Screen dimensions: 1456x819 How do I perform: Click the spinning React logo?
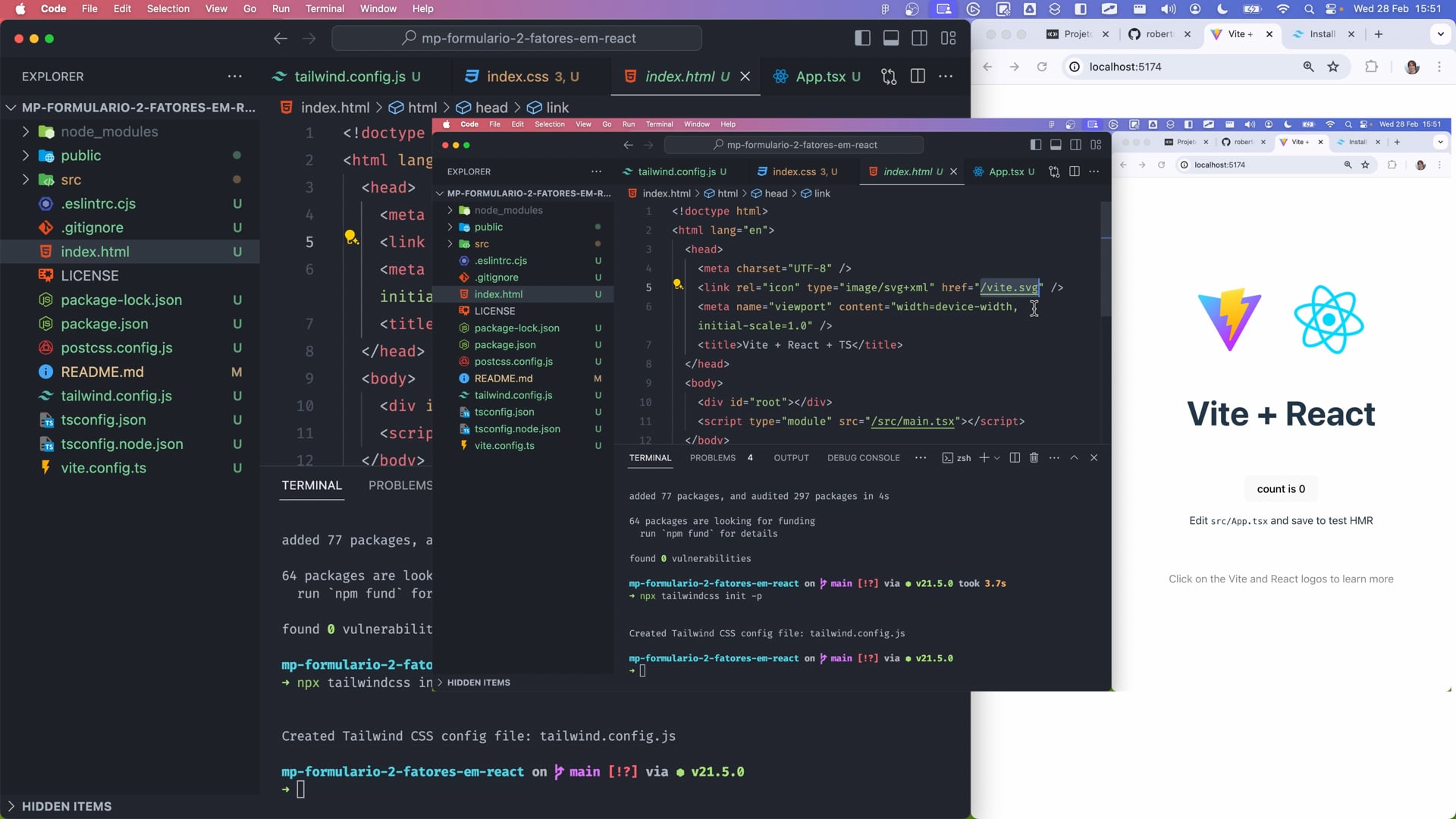tap(1329, 319)
